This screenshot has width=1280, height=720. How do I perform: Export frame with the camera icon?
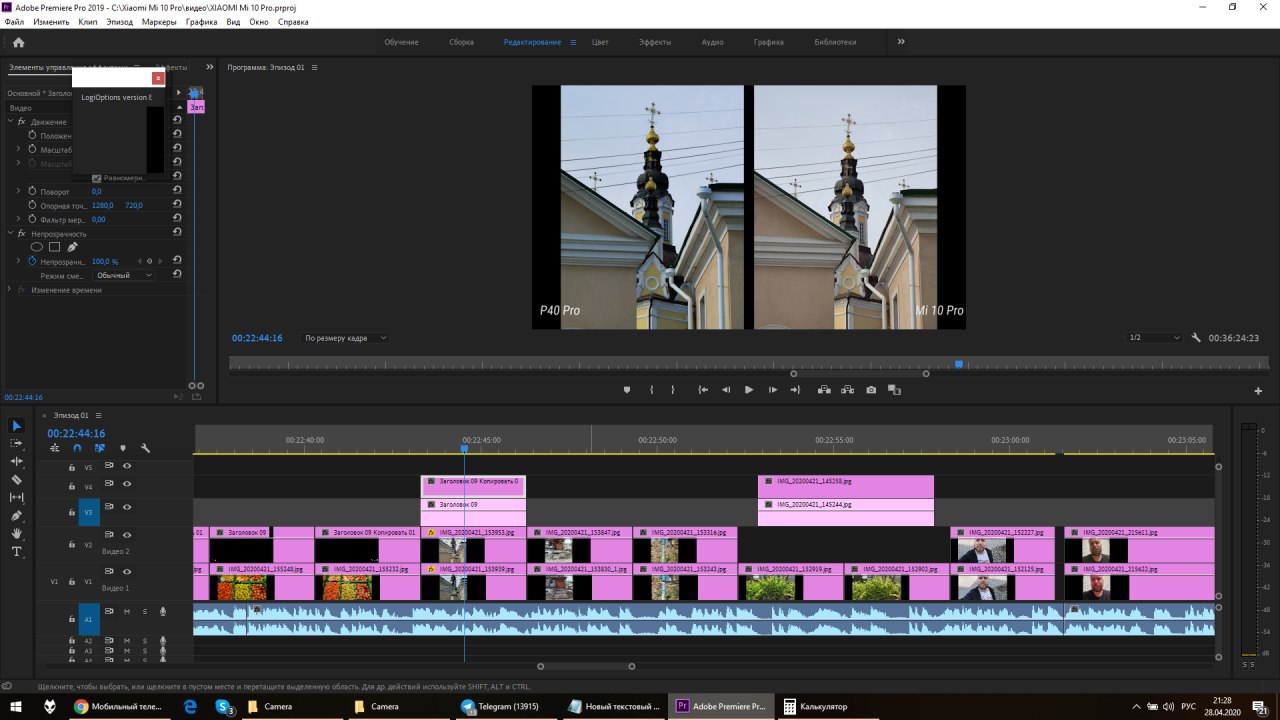click(x=871, y=390)
